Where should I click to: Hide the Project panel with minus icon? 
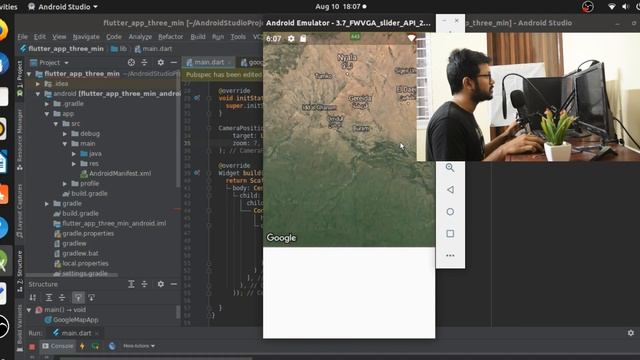point(173,62)
